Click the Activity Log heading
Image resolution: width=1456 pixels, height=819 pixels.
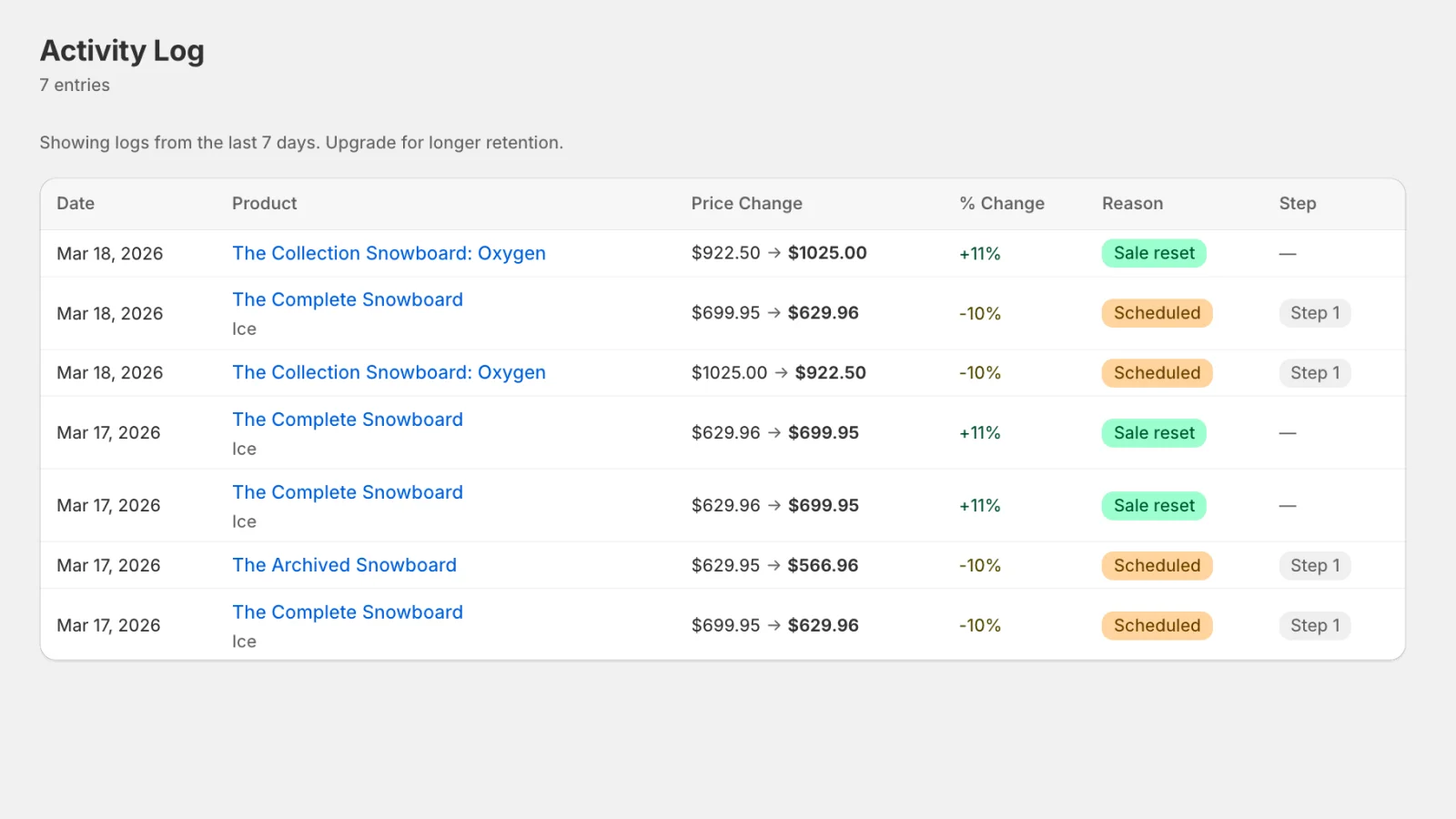(122, 51)
